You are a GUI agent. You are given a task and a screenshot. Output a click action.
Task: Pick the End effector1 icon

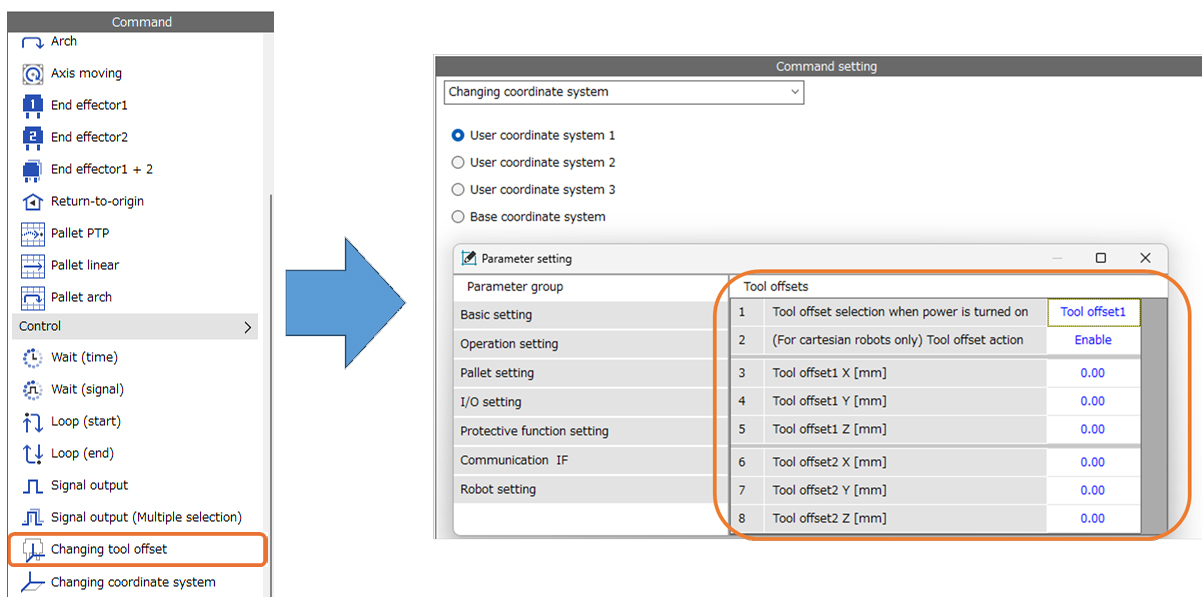tap(33, 106)
